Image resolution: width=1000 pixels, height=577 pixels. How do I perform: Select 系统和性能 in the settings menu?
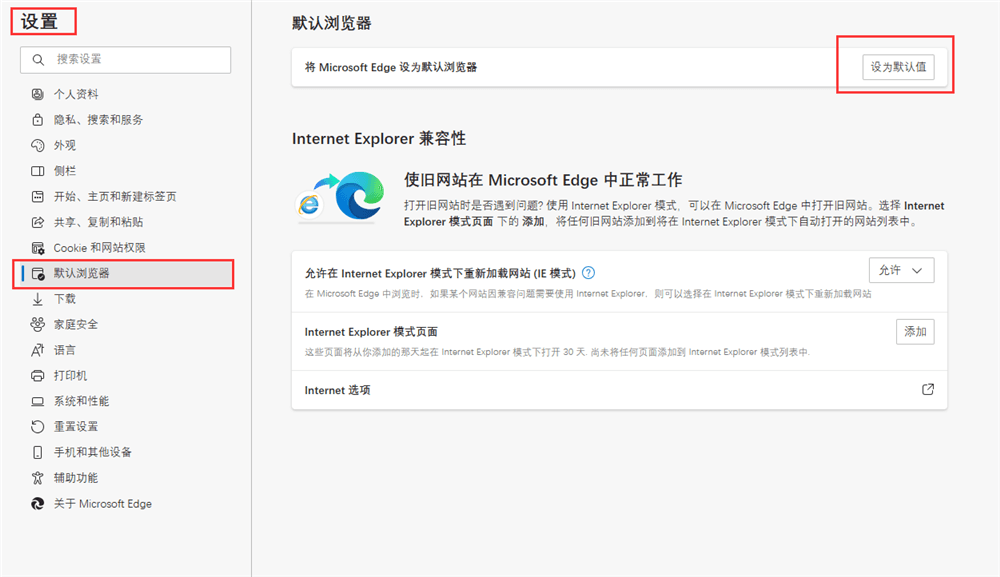coord(81,401)
